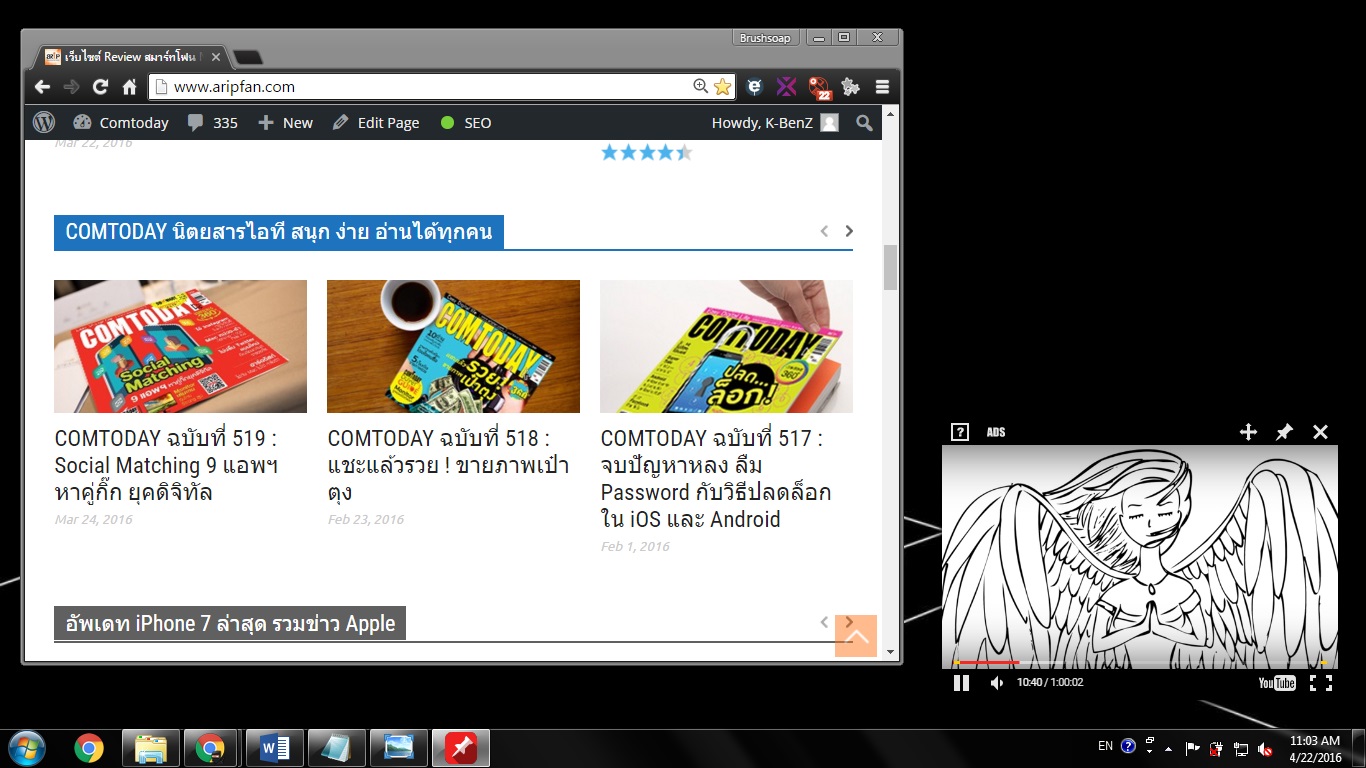Open the COMTODAY 519 magazine thumbnail

[x=180, y=346]
